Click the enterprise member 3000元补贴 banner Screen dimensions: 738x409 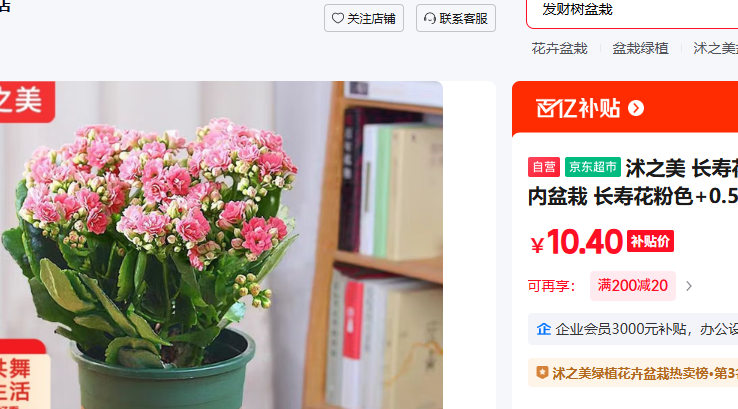coord(633,329)
